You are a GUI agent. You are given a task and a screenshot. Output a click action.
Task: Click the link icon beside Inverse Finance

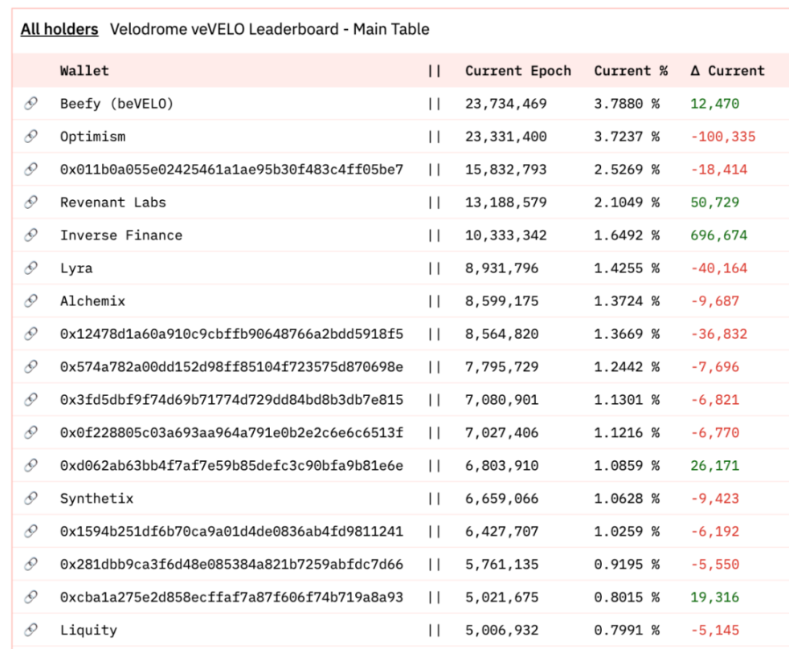(x=31, y=235)
